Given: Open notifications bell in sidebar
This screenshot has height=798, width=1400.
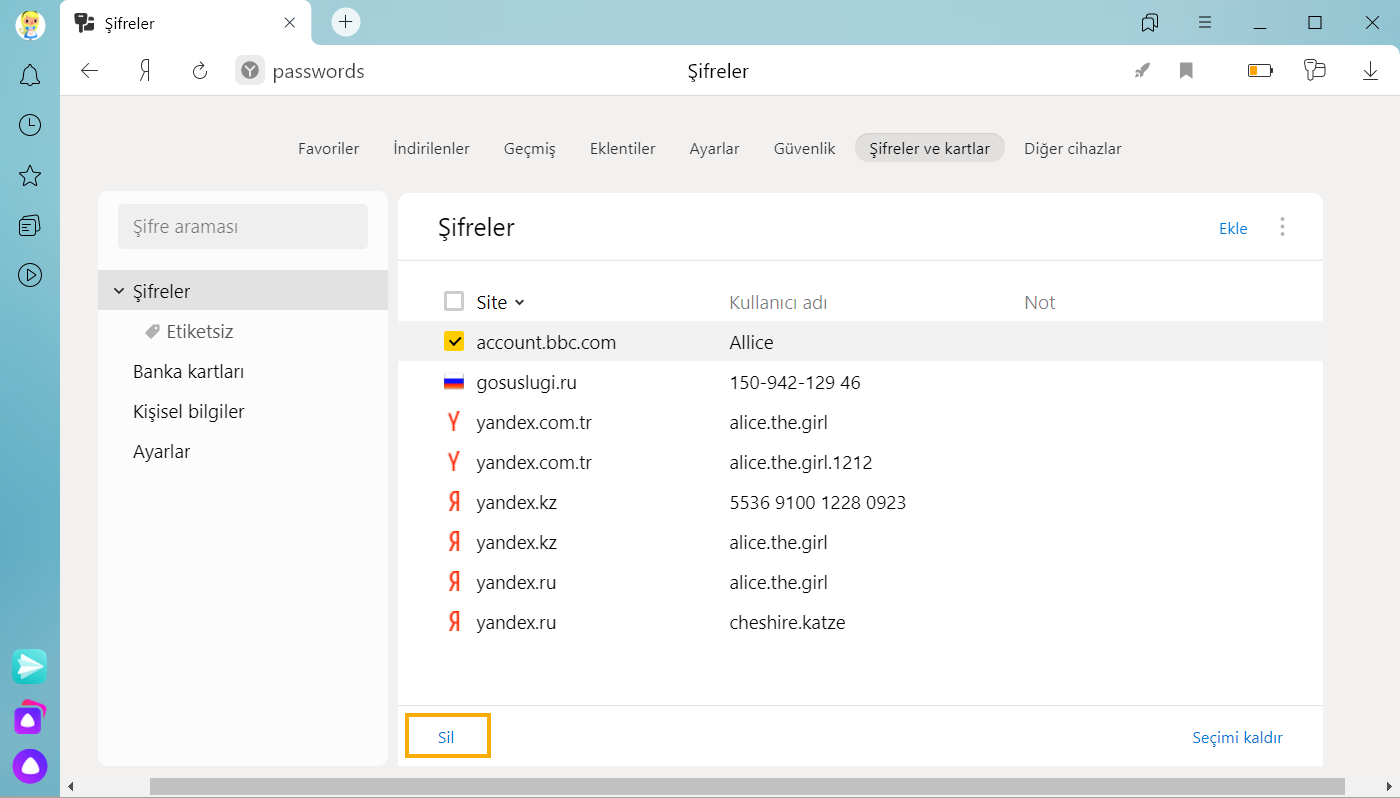Looking at the screenshot, I should tap(30, 75).
